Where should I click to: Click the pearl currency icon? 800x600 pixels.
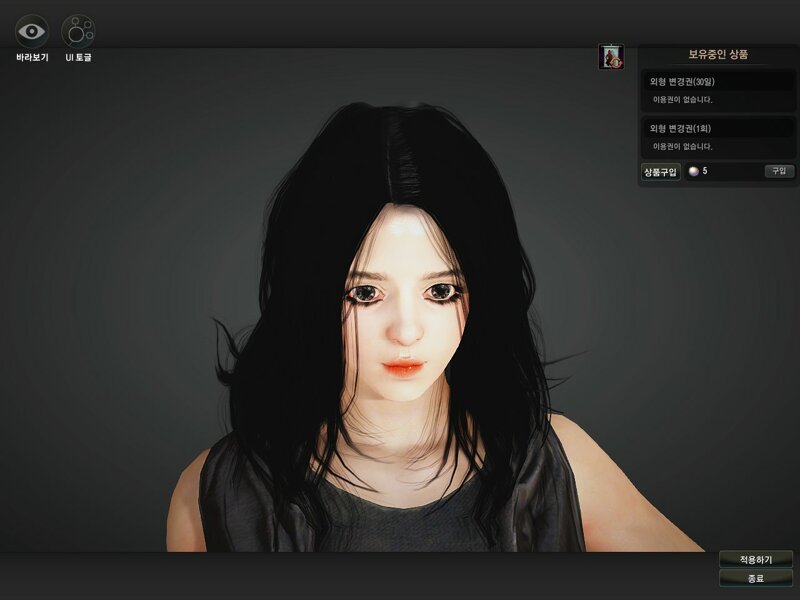(x=693, y=171)
